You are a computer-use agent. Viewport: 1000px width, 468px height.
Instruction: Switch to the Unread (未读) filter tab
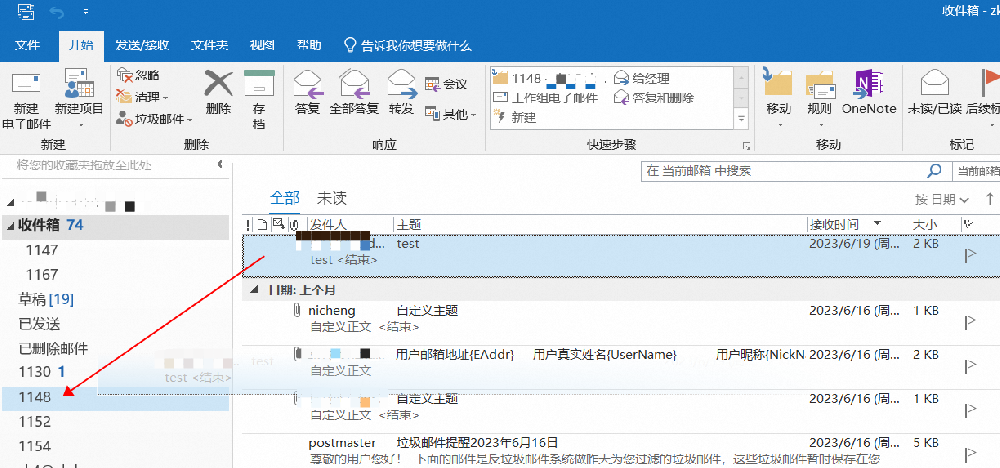click(332, 198)
